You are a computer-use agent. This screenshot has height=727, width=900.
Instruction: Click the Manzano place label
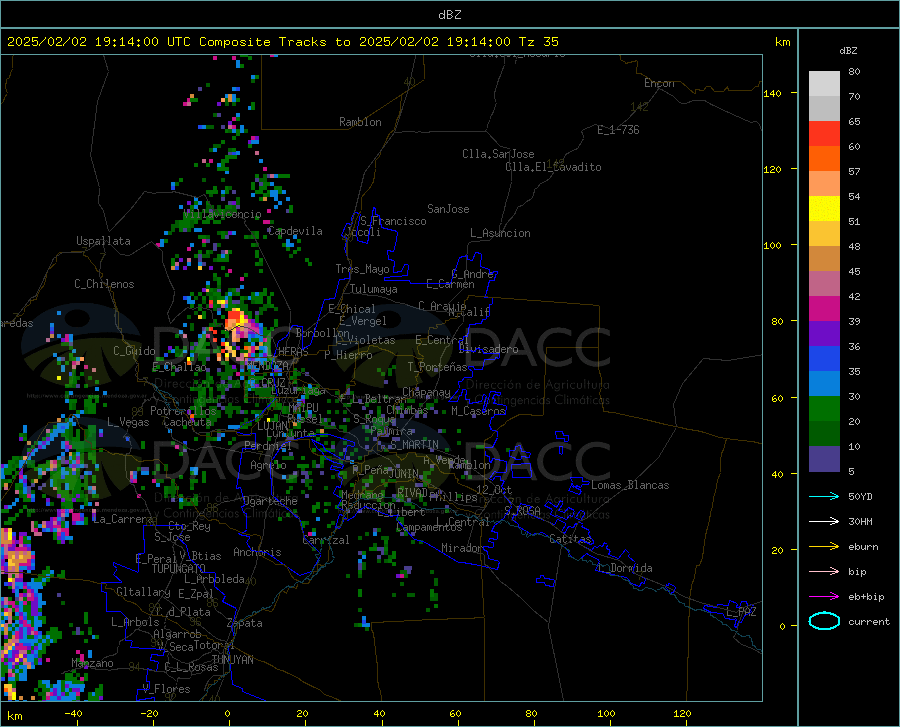tap(92, 663)
